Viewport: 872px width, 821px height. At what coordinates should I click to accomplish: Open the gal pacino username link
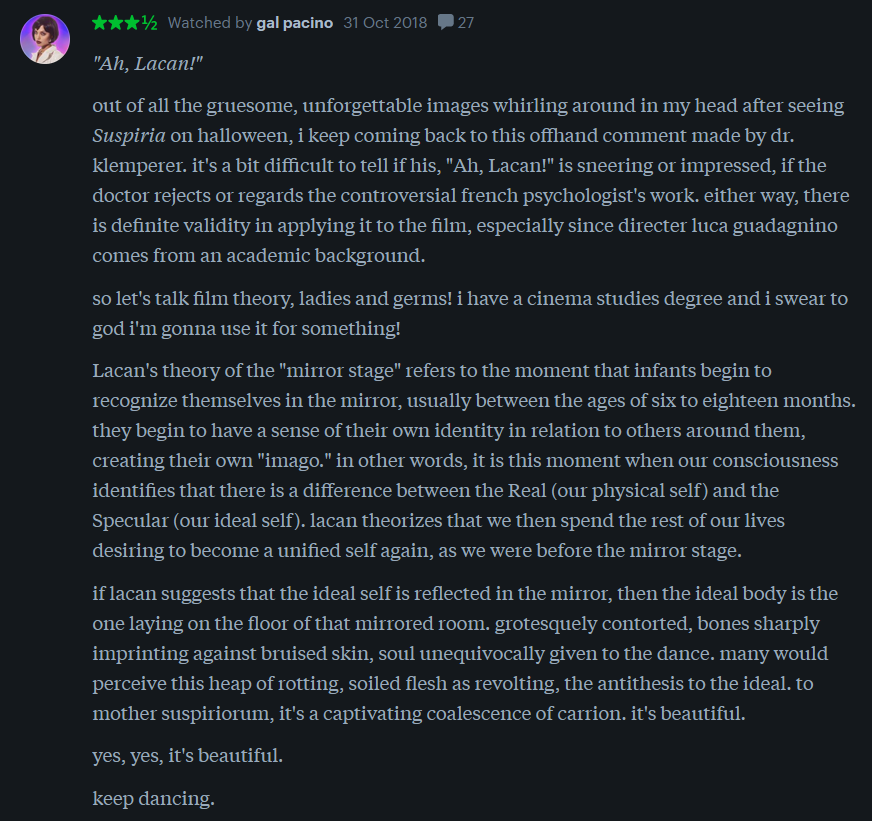(295, 23)
